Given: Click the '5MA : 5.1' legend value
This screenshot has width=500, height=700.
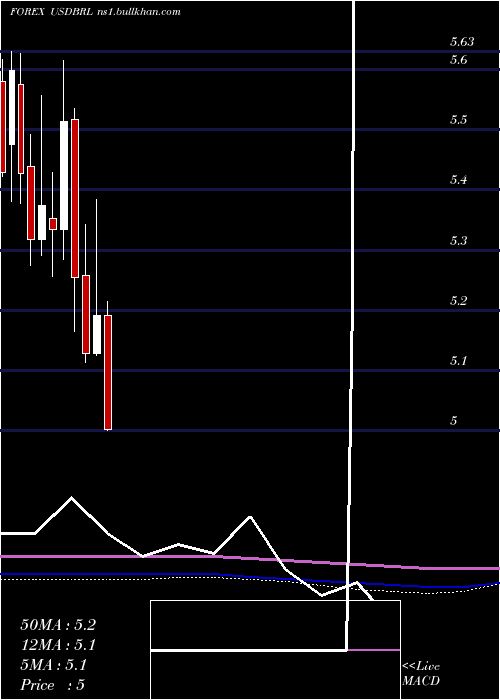Looking at the screenshot, I should point(54,665).
